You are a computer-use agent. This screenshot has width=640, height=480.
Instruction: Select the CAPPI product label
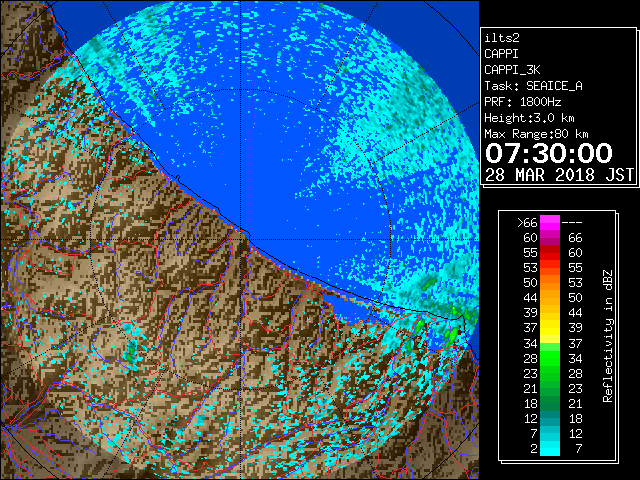coord(501,54)
